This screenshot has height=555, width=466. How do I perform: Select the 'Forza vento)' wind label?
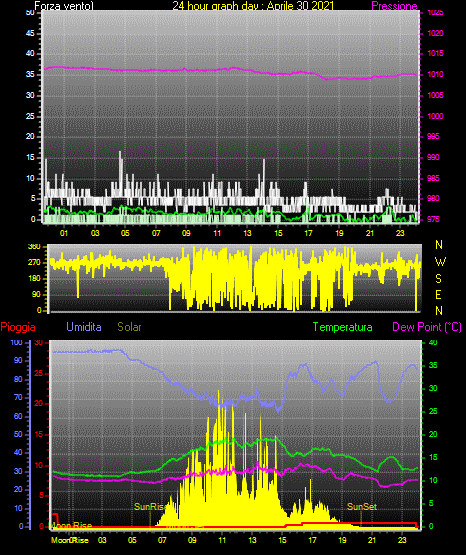coord(64,6)
